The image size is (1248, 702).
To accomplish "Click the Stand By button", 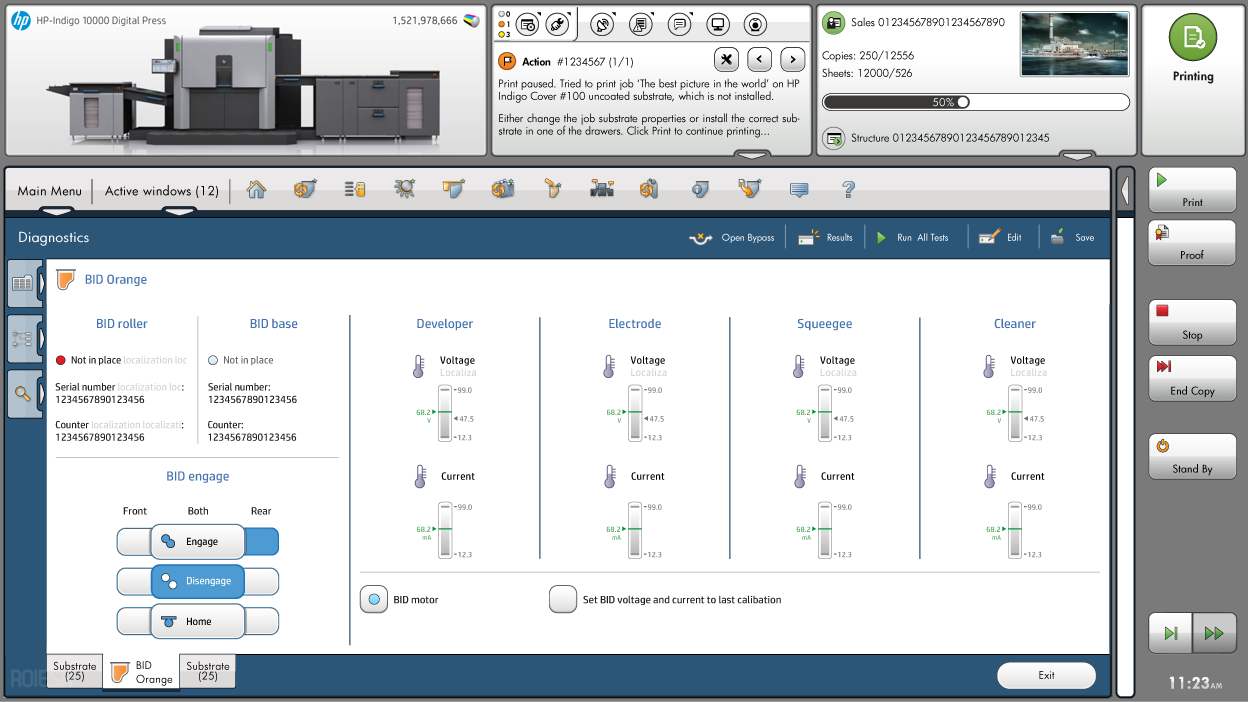I will 1192,456.
